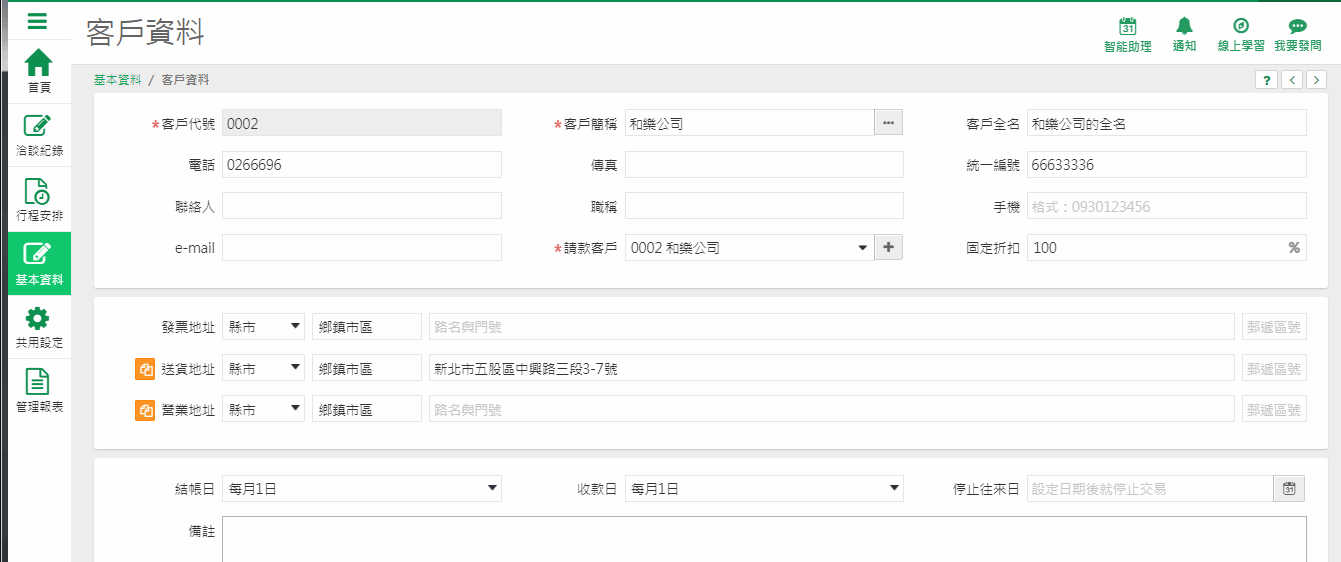Click 送貨地址 郵遞區號 field

click(1274, 368)
